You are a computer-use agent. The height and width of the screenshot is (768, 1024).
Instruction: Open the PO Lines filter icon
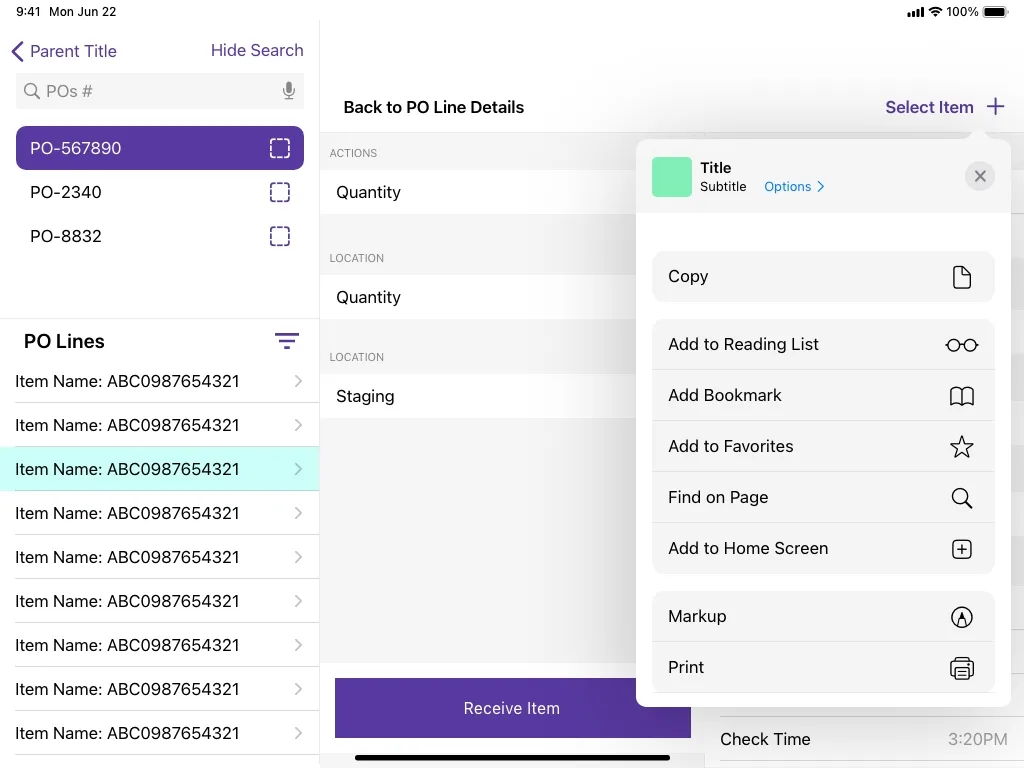point(287,341)
